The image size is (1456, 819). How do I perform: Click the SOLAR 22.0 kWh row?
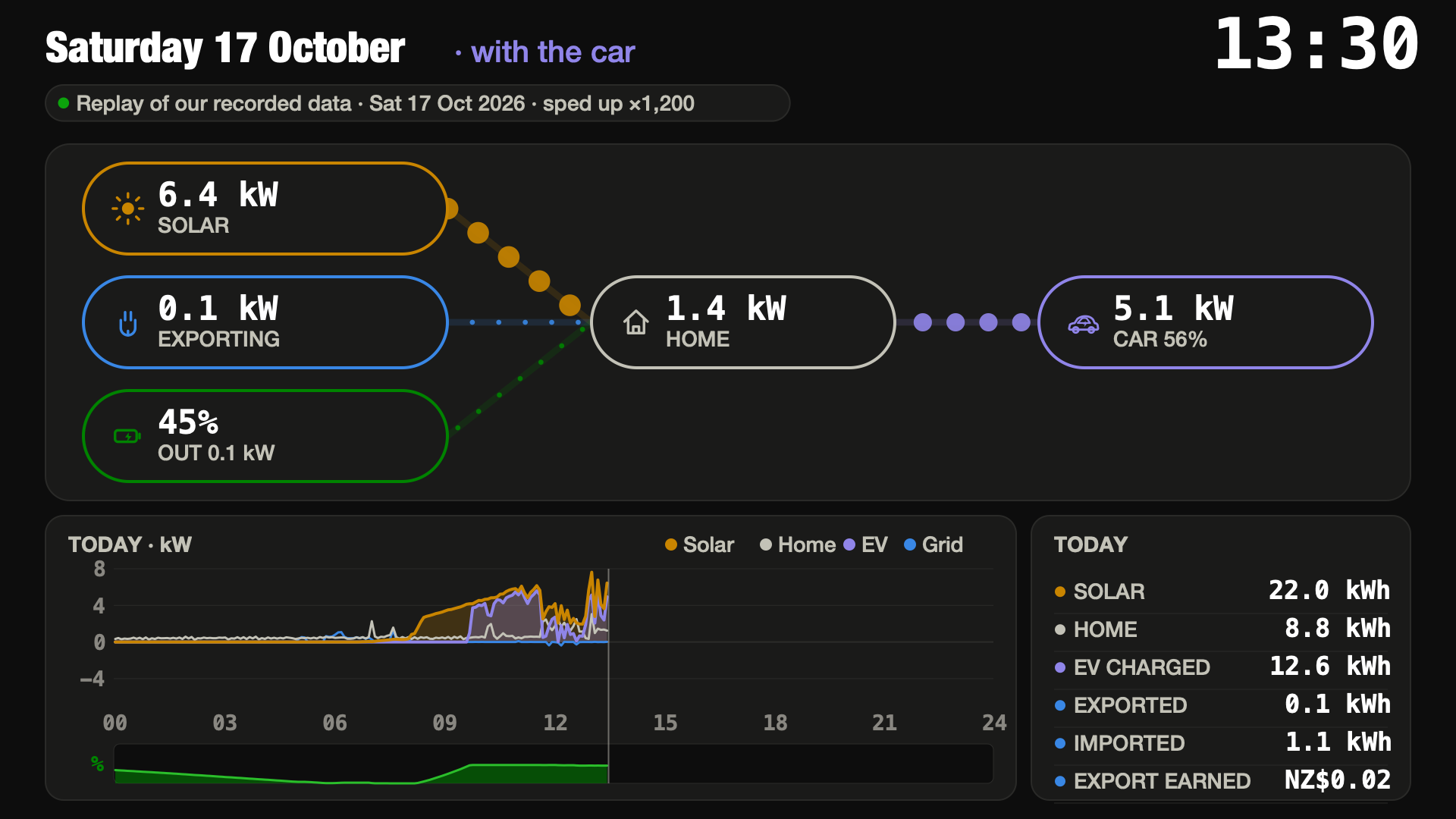(x=1222, y=591)
